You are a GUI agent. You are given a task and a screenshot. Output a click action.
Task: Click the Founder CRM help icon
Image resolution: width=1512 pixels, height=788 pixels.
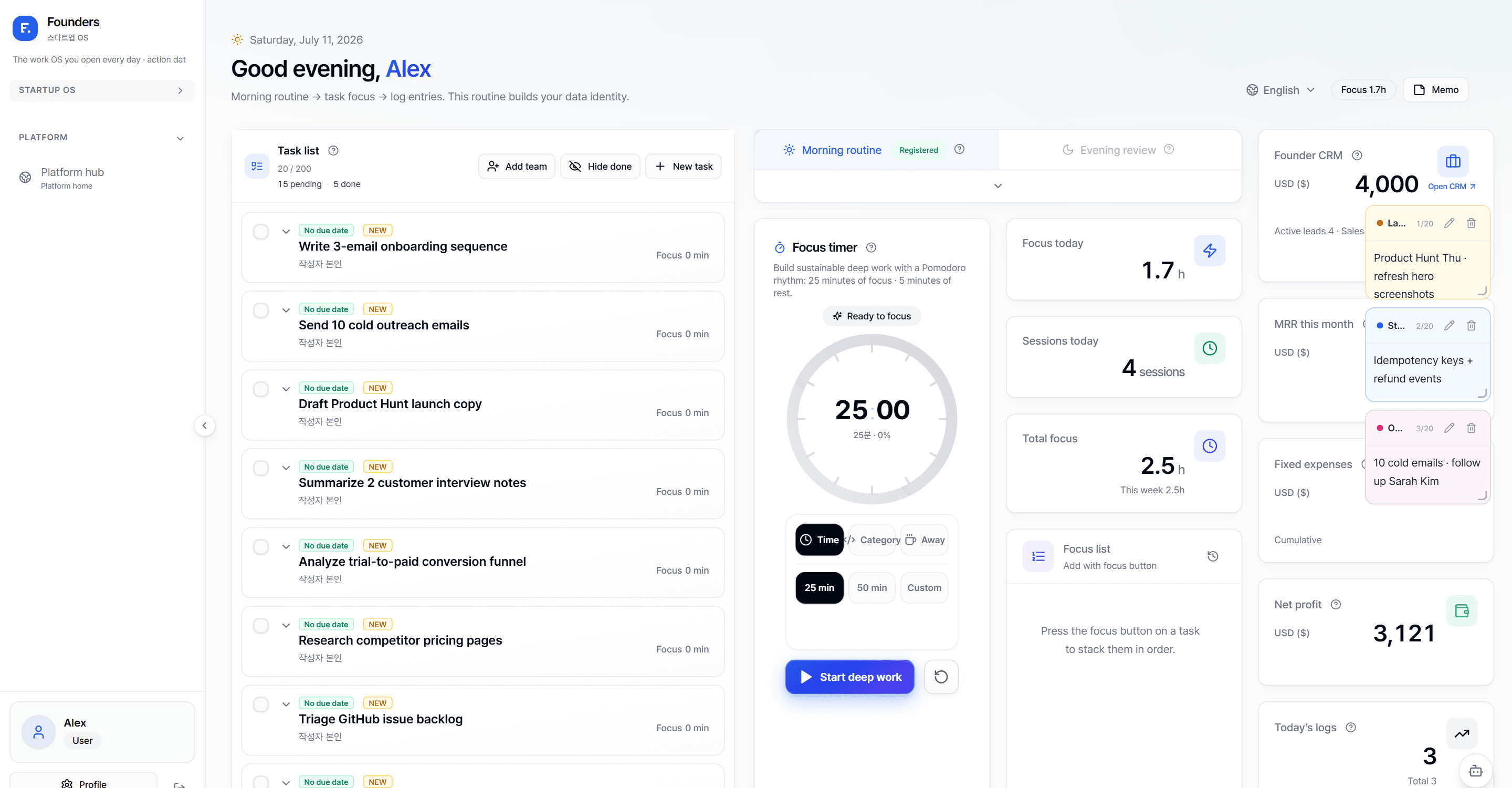click(x=1357, y=155)
